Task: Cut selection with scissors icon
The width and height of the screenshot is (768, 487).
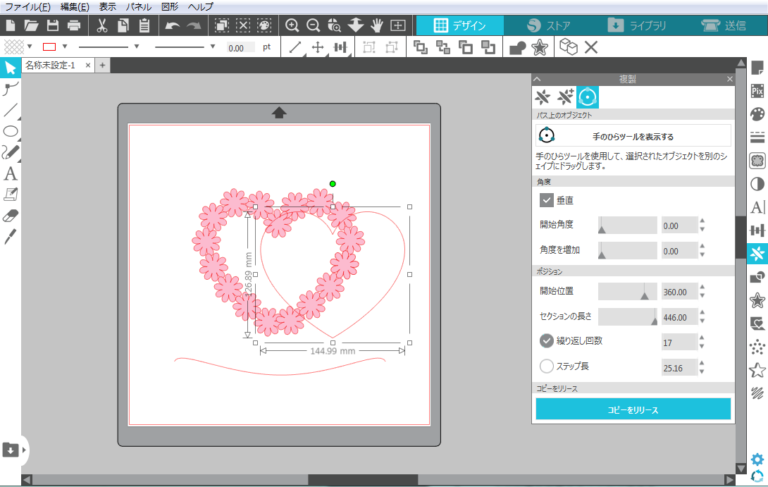Action: (x=102, y=25)
